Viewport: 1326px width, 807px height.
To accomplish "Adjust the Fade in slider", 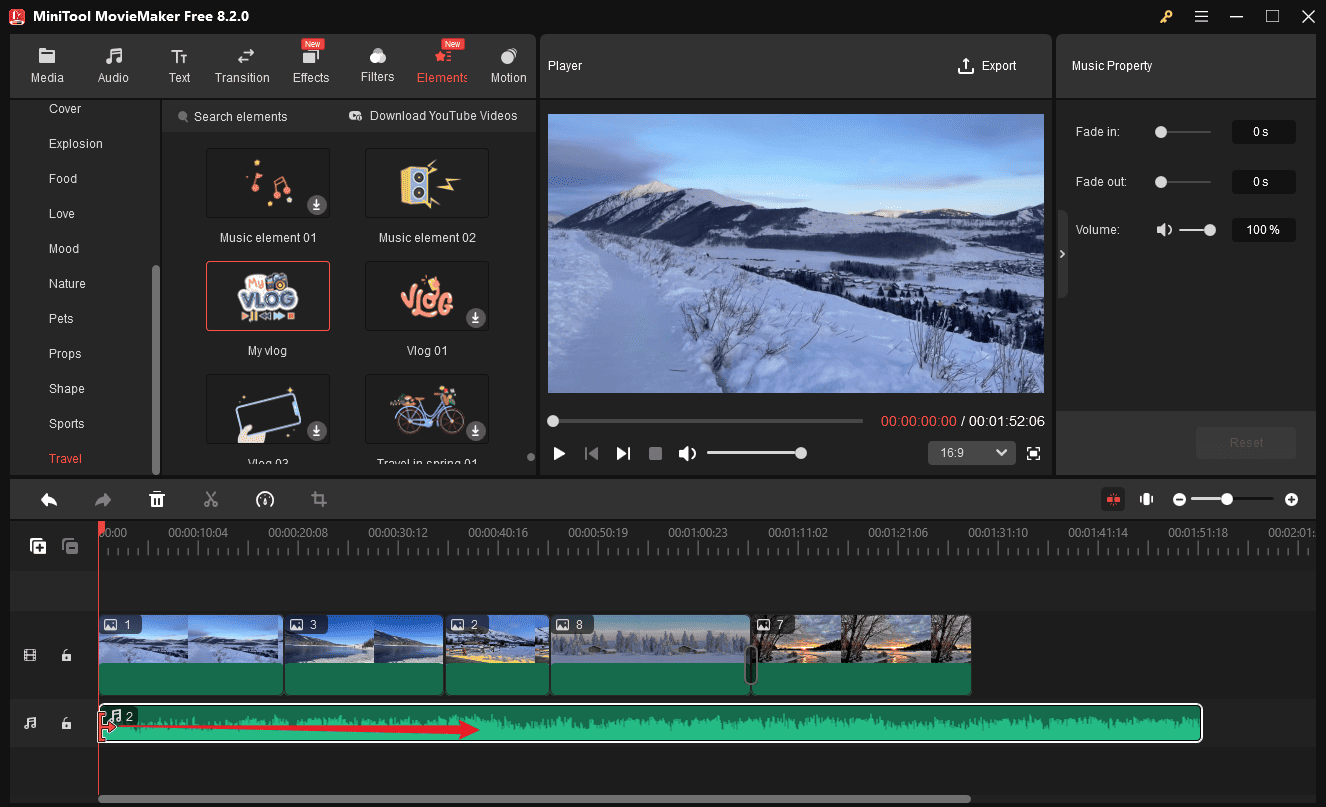I will 1183,132.
